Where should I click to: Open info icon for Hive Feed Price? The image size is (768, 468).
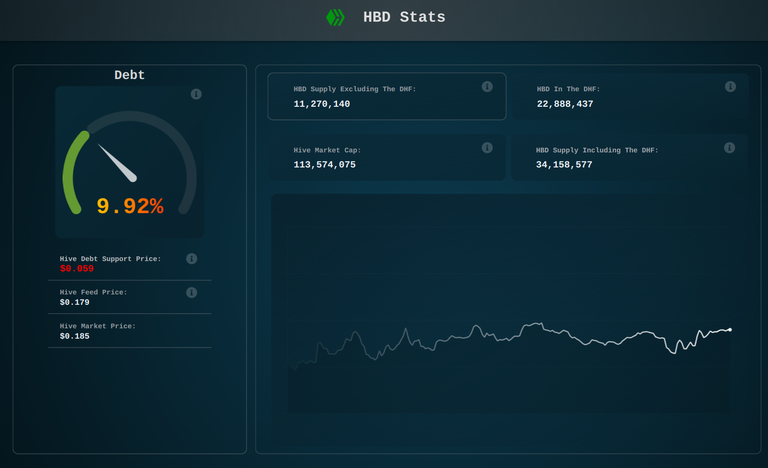click(192, 292)
